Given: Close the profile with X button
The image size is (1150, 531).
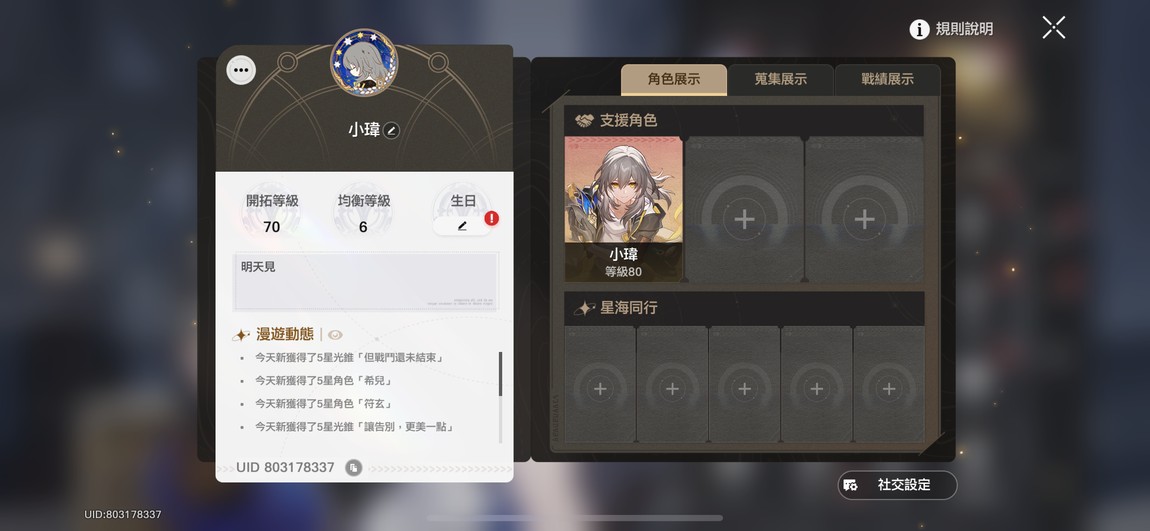Looking at the screenshot, I should pyautogui.click(x=1053, y=28).
